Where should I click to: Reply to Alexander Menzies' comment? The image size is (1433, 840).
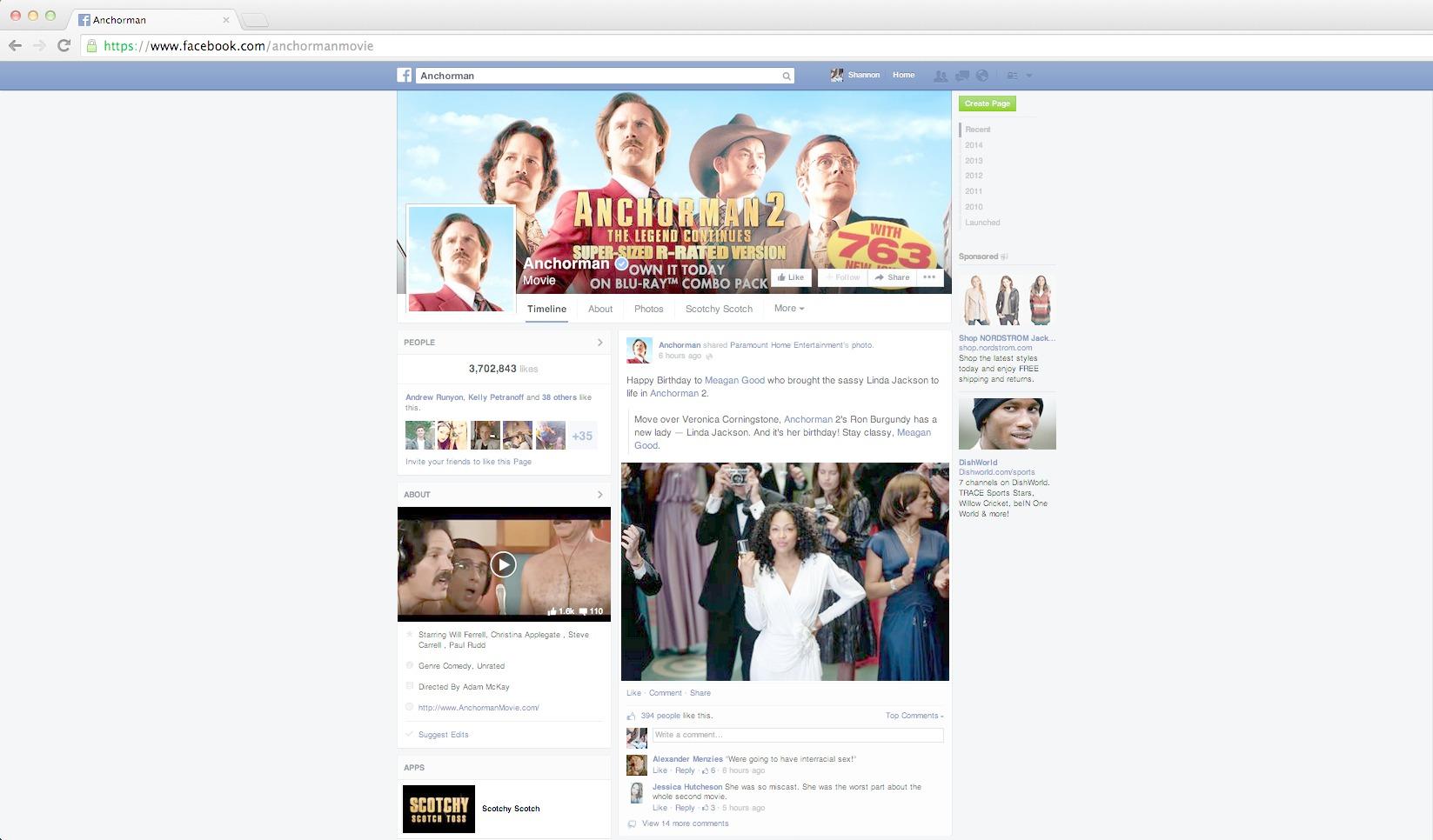coord(685,770)
